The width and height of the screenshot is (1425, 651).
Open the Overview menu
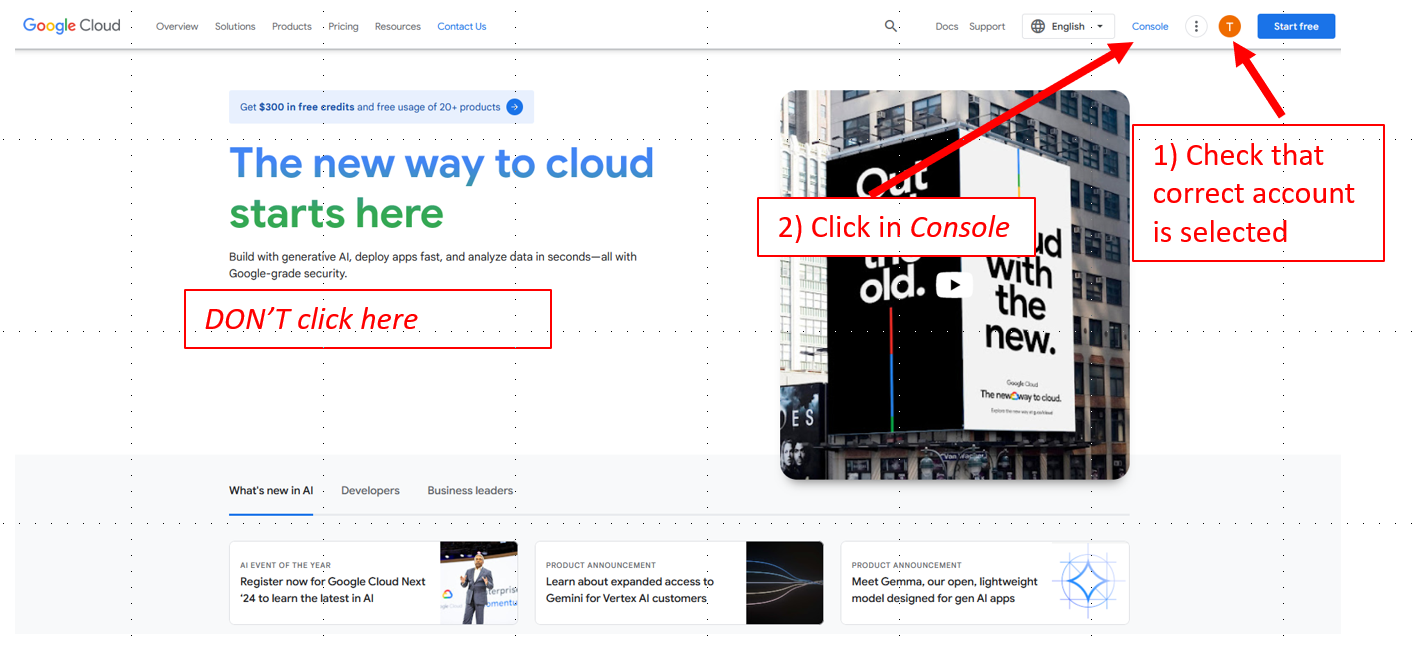click(x=177, y=27)
